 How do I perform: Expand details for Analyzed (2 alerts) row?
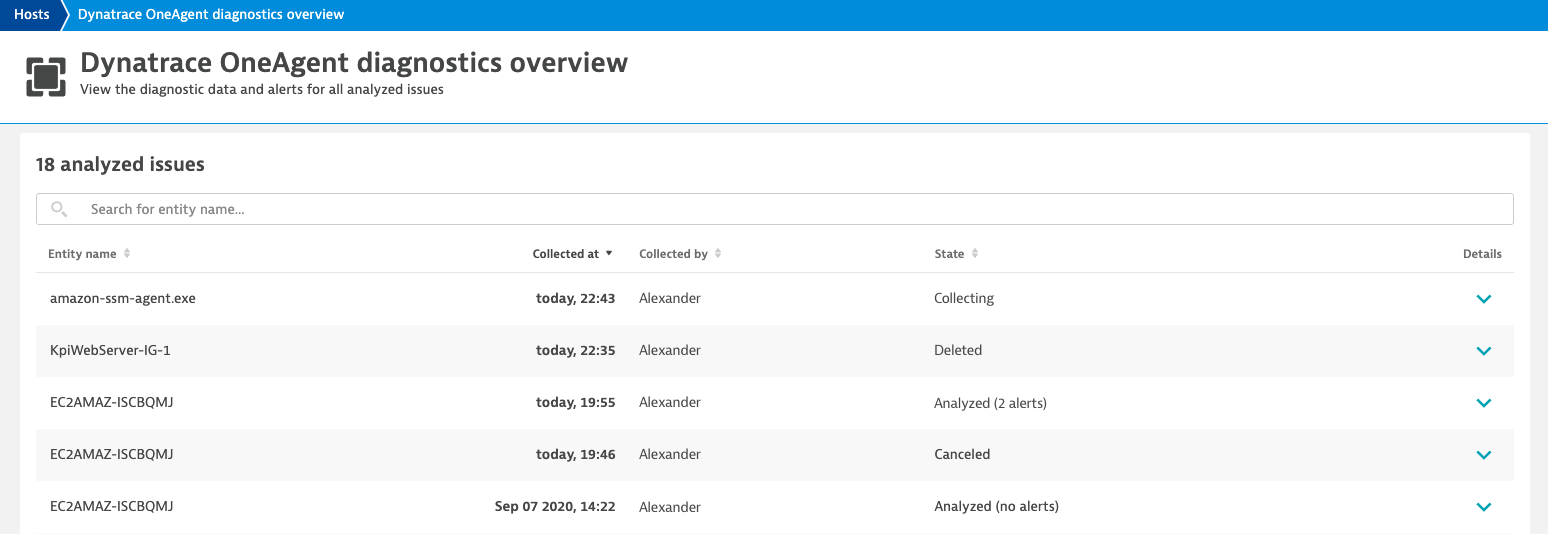[1484, 403]
